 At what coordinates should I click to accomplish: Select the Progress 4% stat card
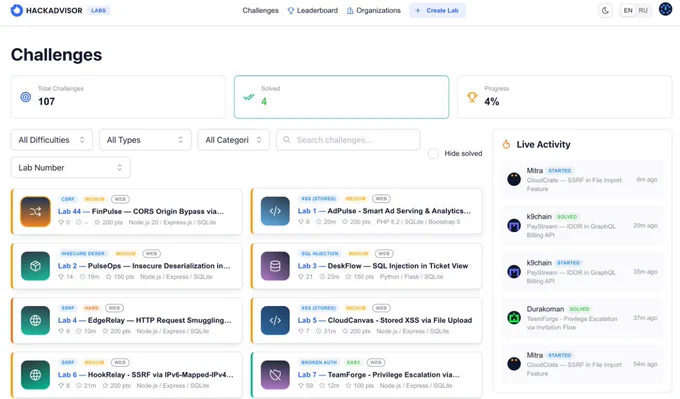point(565,97)
